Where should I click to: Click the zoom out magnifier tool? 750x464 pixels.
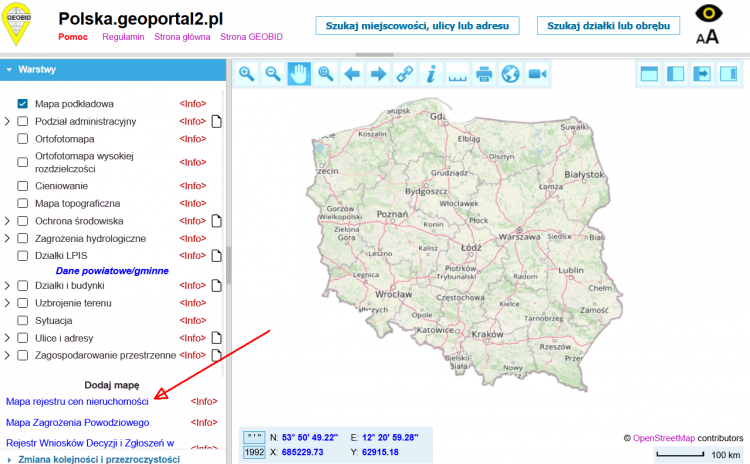tap(273, 74)
